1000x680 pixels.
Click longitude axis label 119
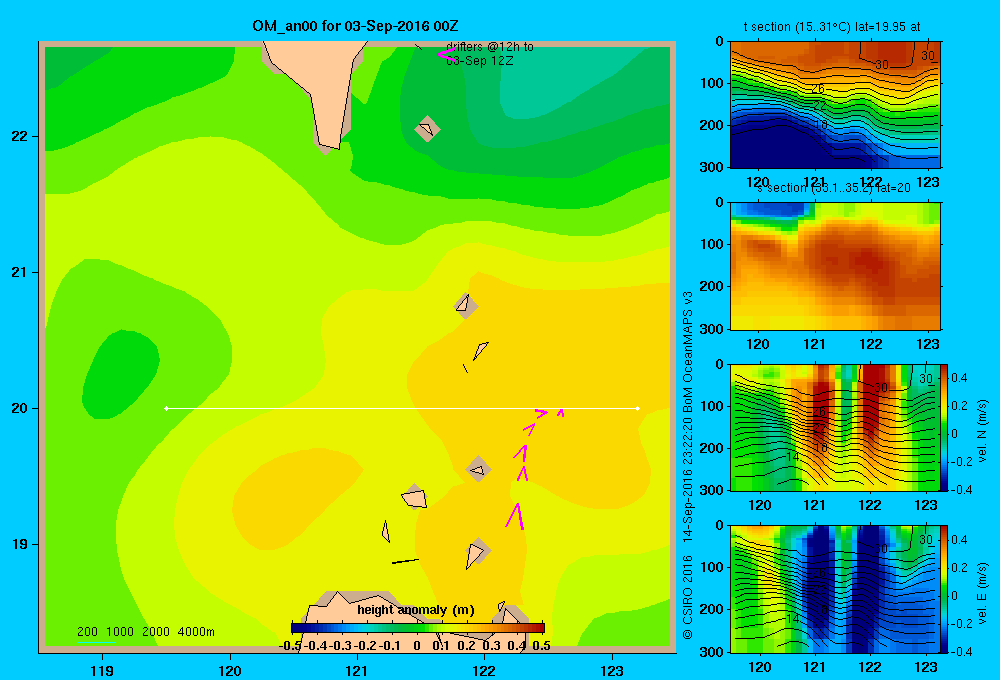click(102, 670)
